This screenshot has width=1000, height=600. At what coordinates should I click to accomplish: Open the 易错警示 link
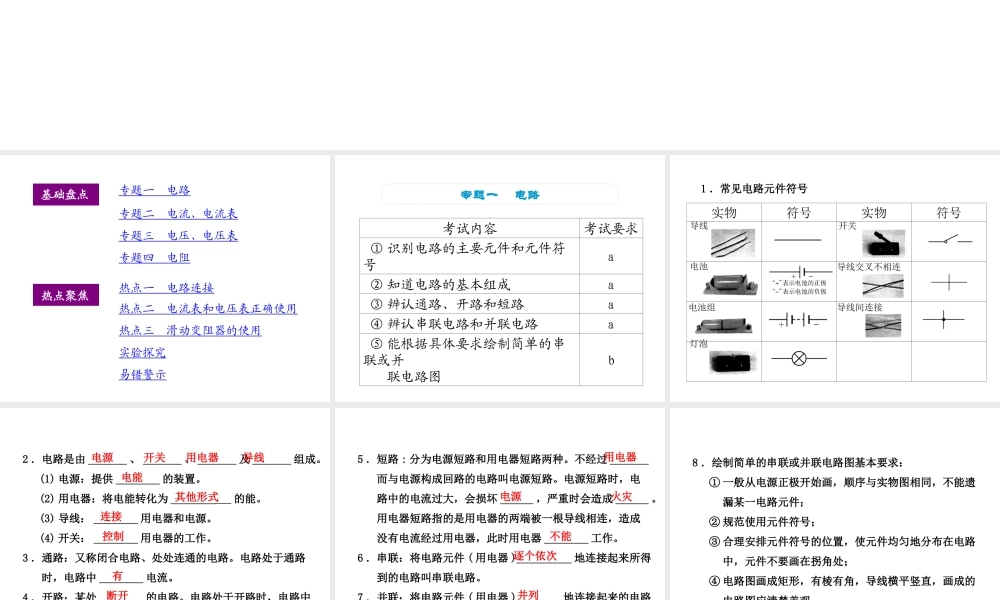click(142, 374)
